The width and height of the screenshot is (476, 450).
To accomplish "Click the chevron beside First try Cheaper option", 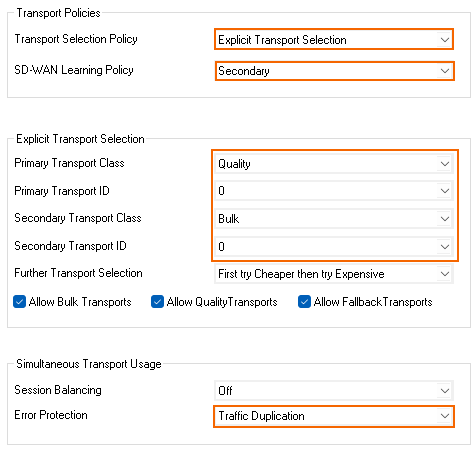I will point(445,274).
